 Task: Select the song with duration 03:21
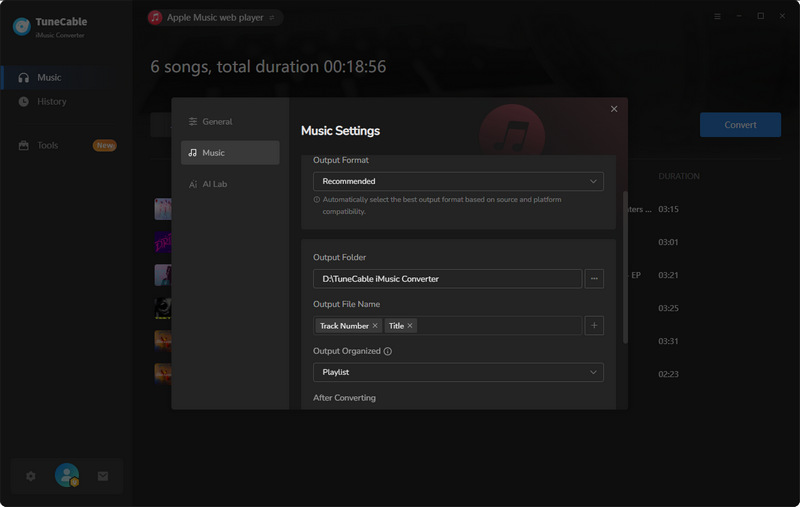pyautogui.click(x=668, y=275)
